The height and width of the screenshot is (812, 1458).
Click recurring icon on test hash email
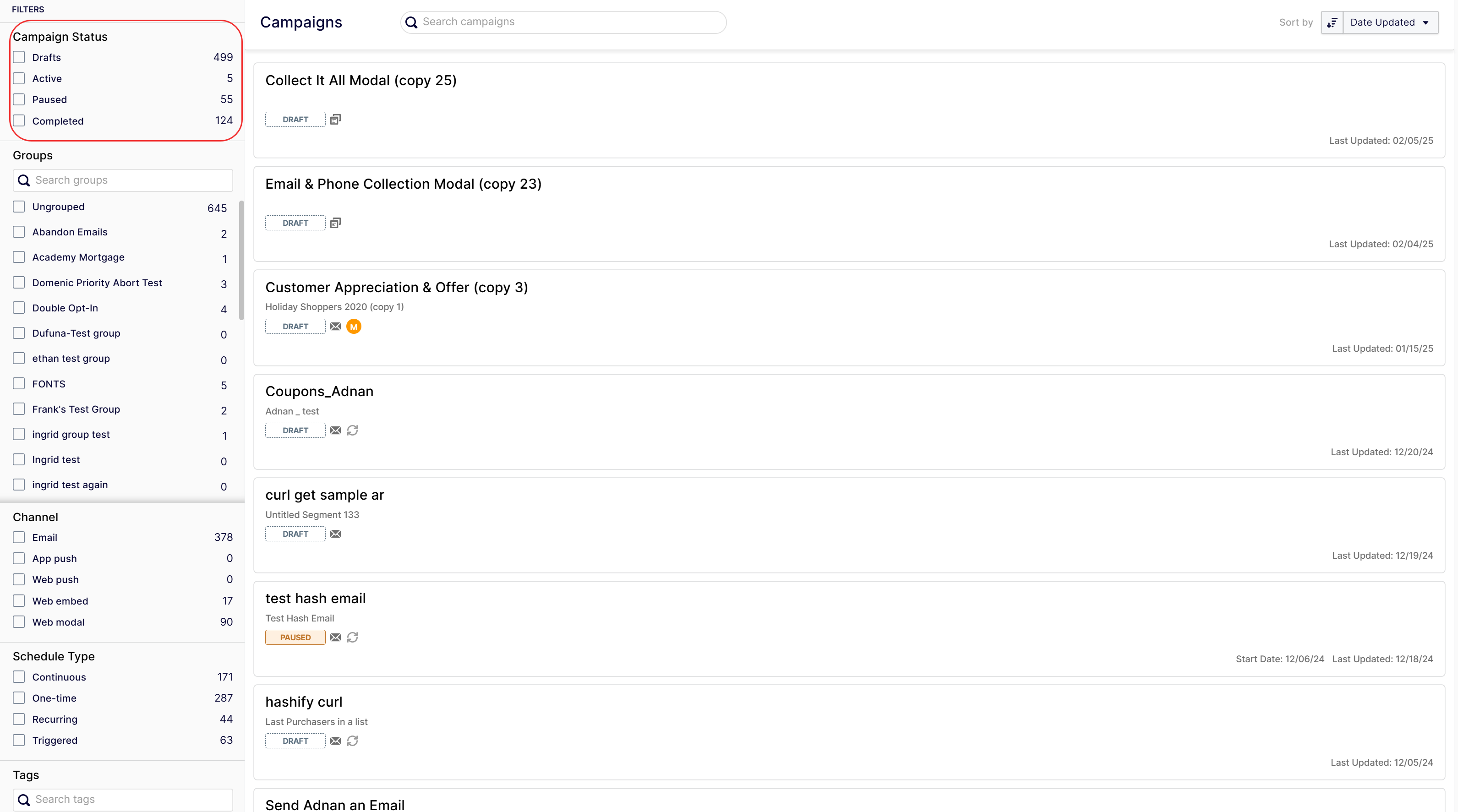(353, 638)
